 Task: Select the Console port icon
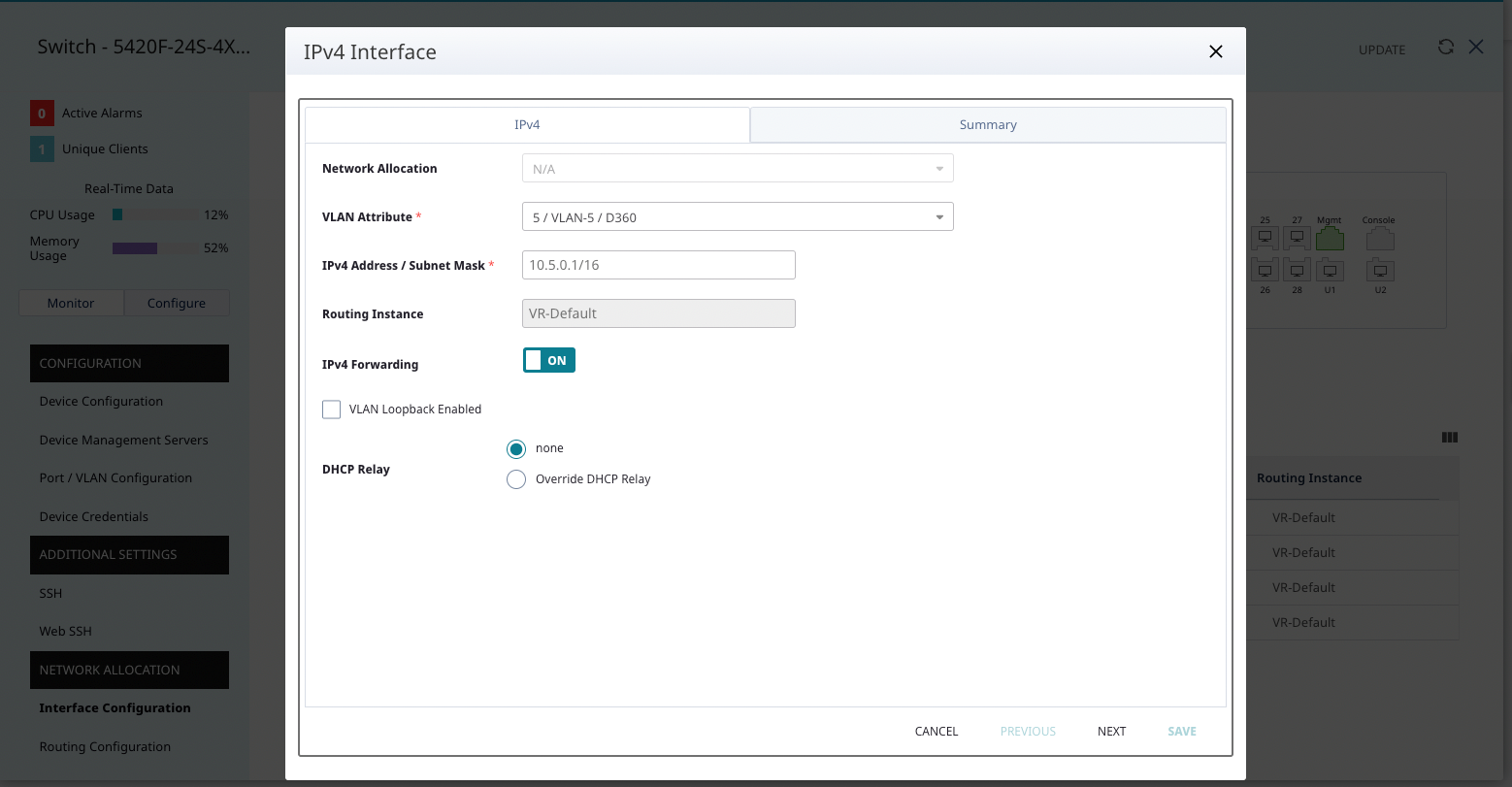1379,239
